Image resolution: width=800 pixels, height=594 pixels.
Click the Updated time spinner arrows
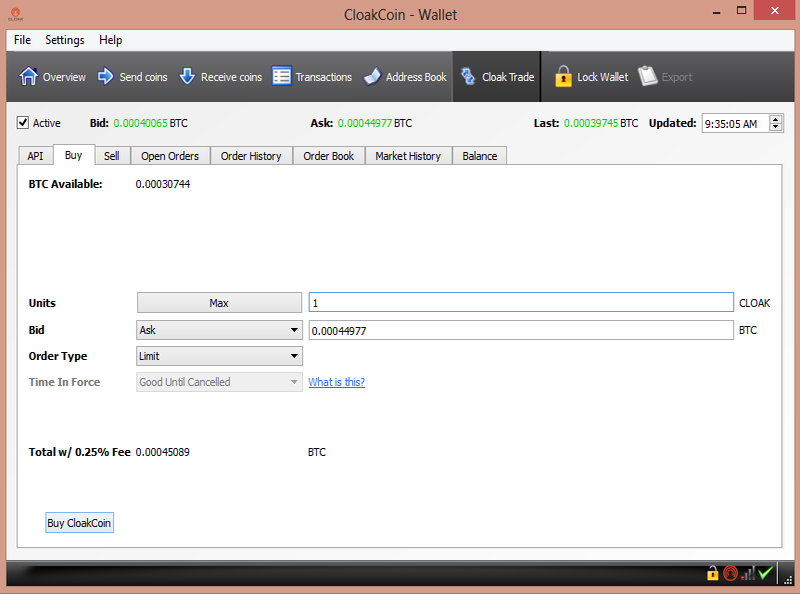tap(777, 124)
